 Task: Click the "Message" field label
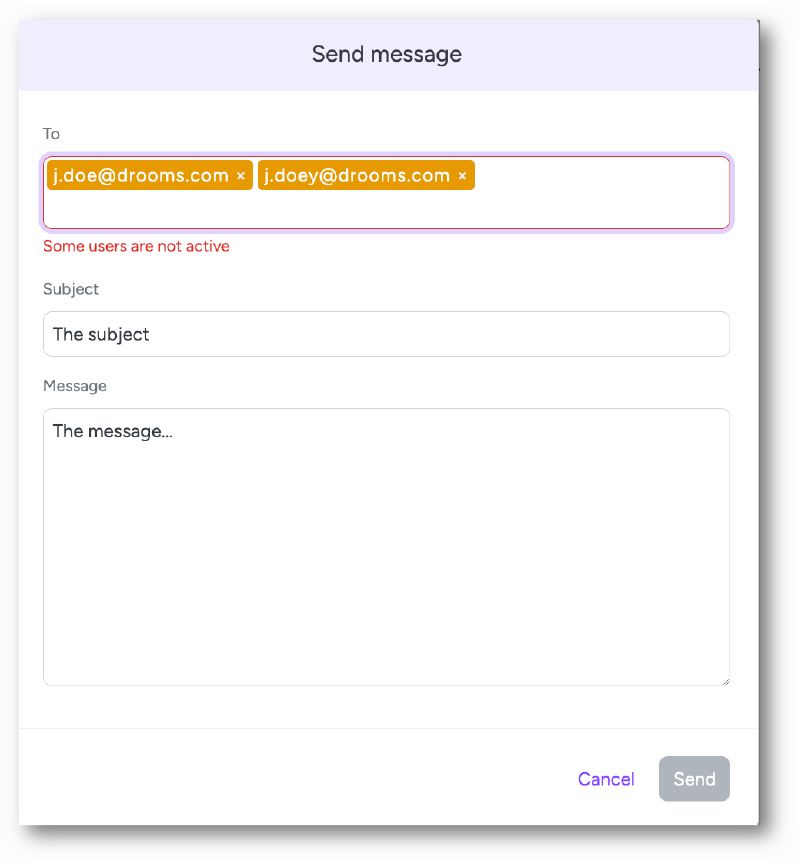[x=75, y=386]
